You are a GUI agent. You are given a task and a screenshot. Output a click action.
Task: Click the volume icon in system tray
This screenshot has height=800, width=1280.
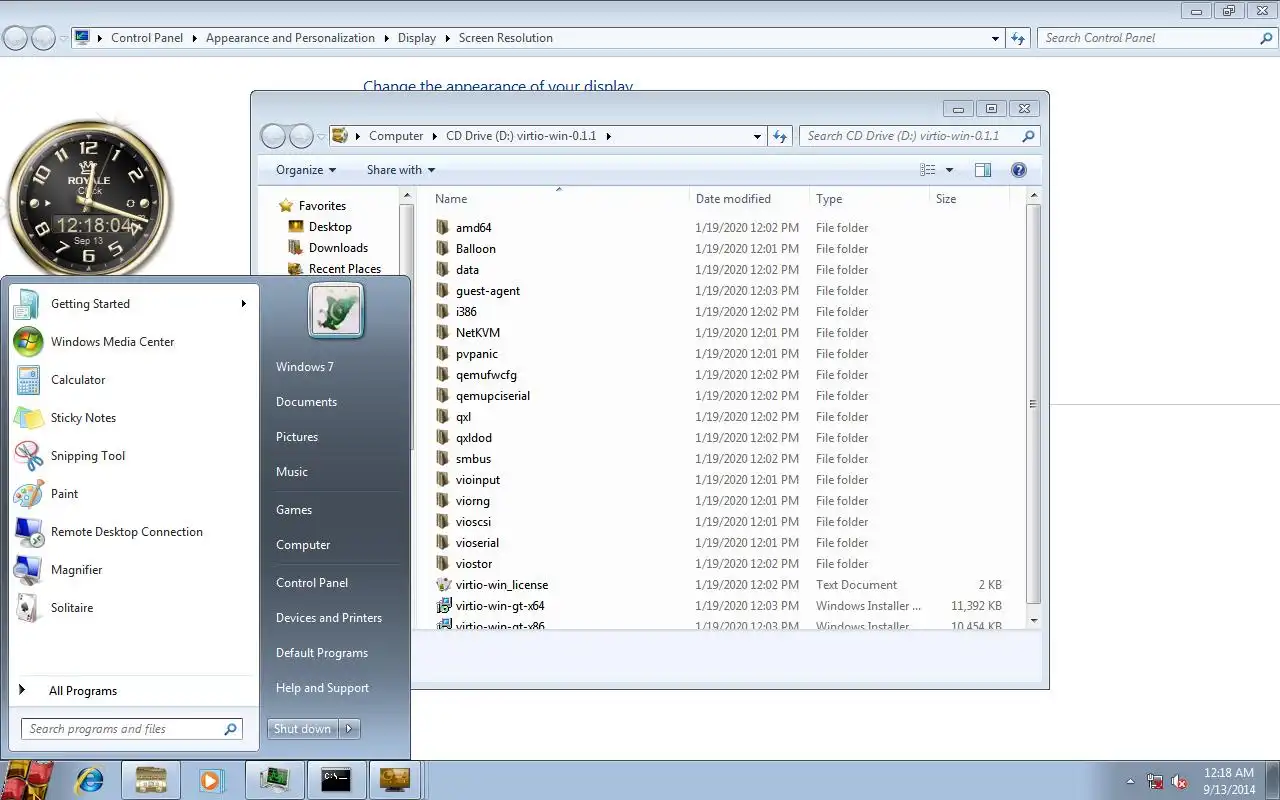coord(1179,781)
